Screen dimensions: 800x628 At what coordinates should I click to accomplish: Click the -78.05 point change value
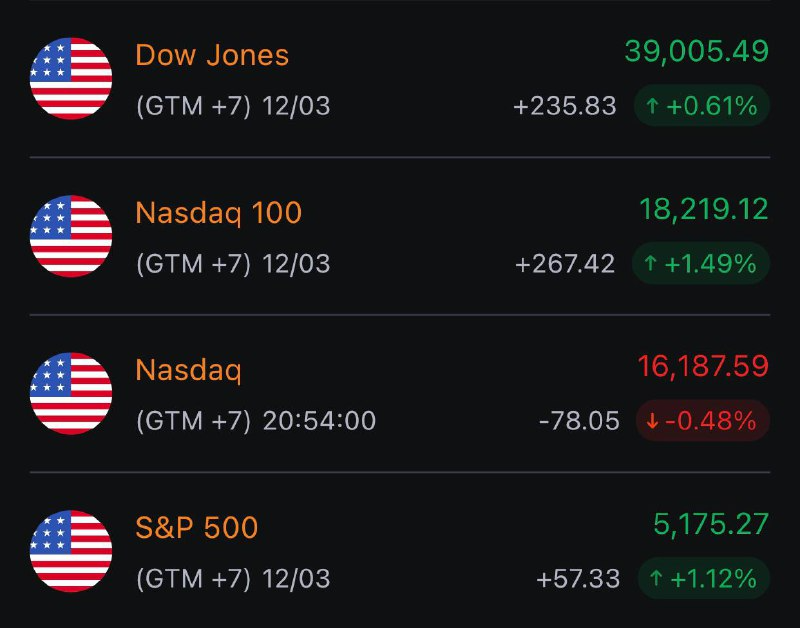[x=579, y=421]
